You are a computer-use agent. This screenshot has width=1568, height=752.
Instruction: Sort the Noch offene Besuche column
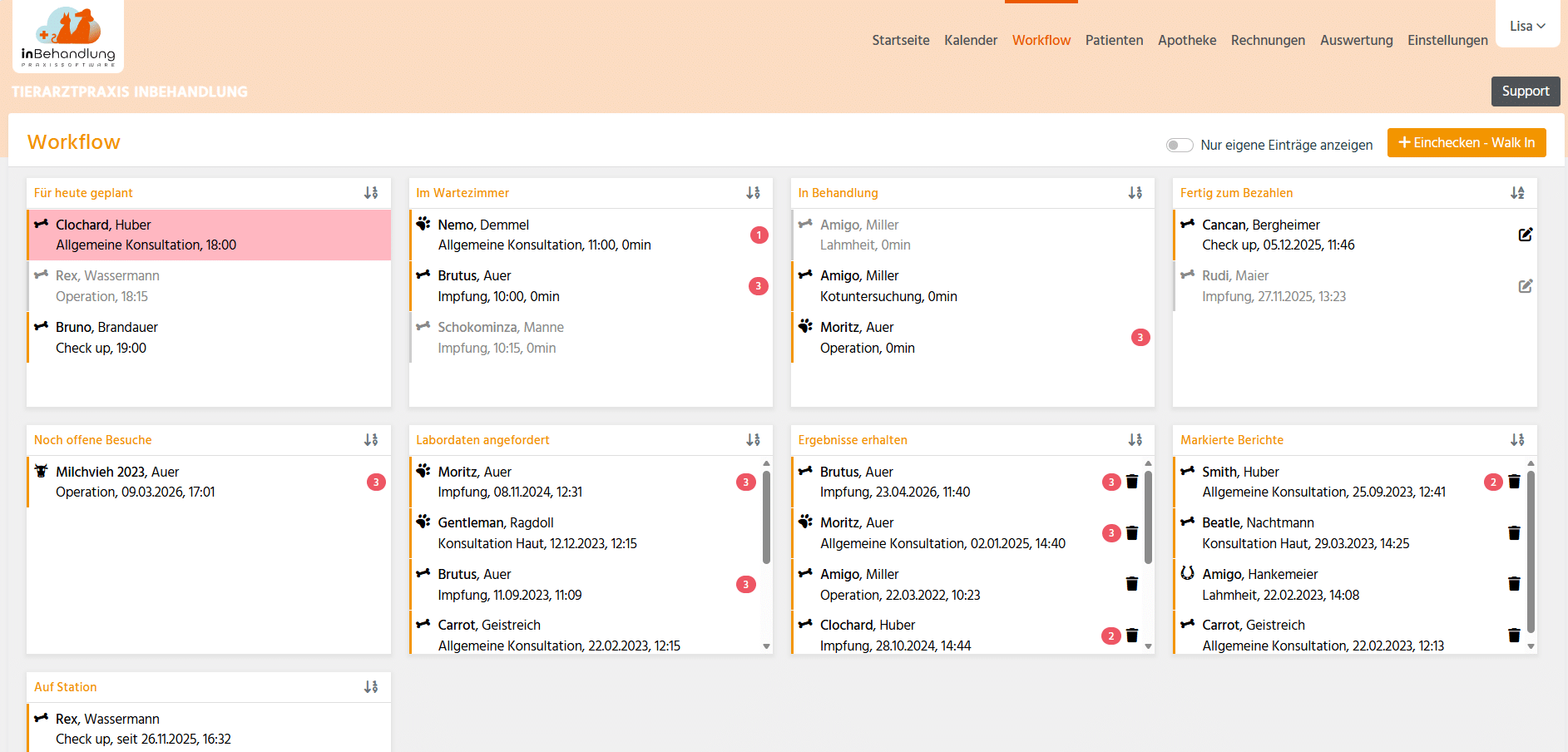(371, 440)
